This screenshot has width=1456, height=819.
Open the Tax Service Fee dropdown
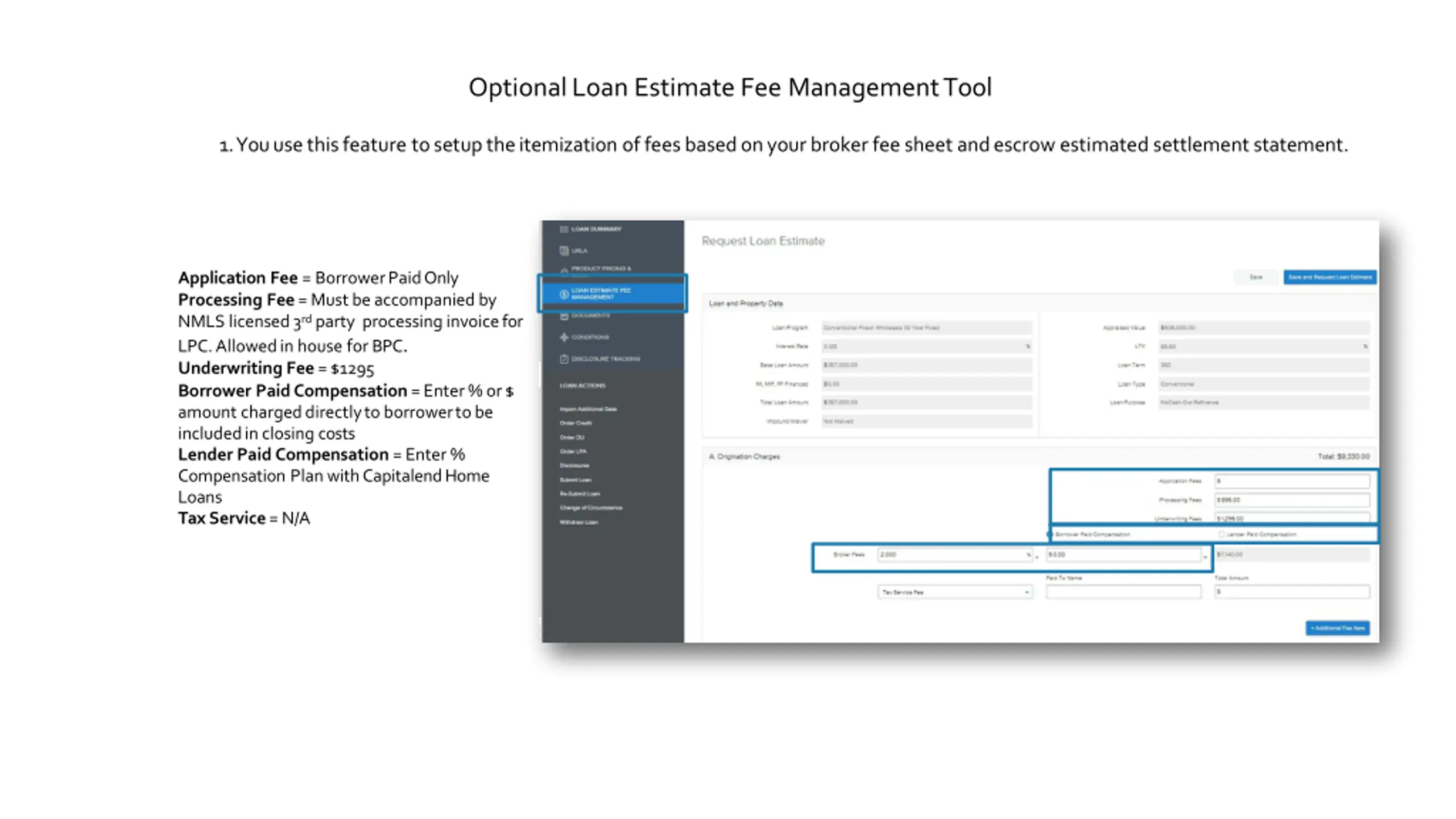point(954,592)
